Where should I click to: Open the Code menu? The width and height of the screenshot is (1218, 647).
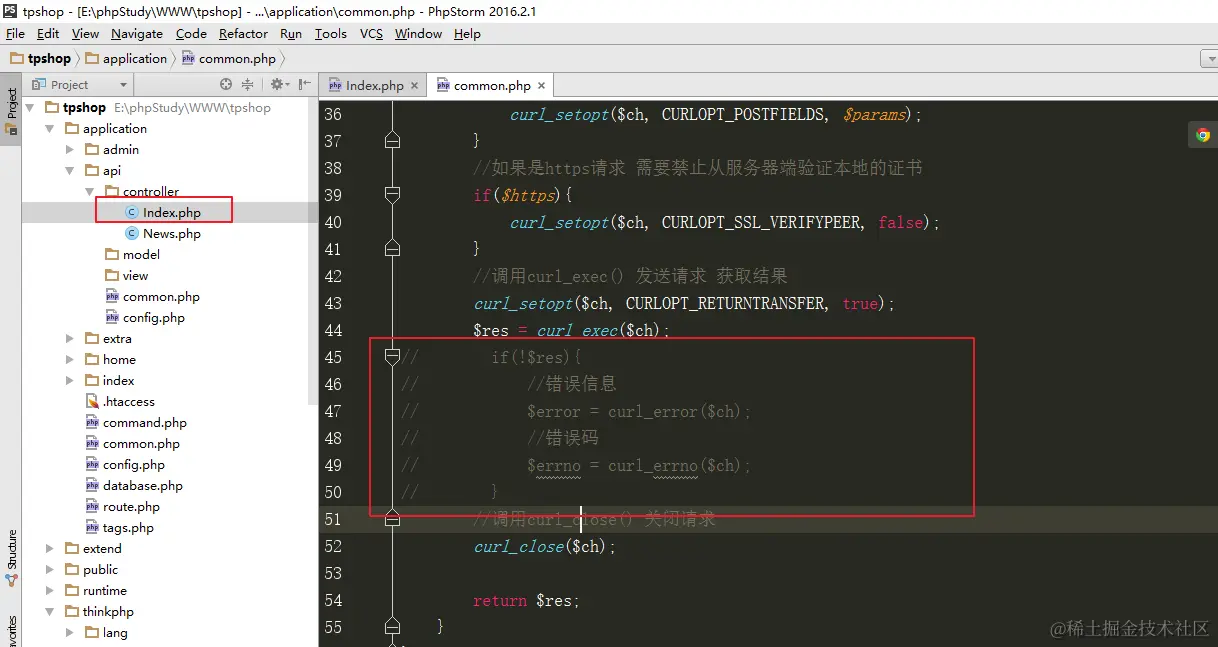tap(191, 33)
